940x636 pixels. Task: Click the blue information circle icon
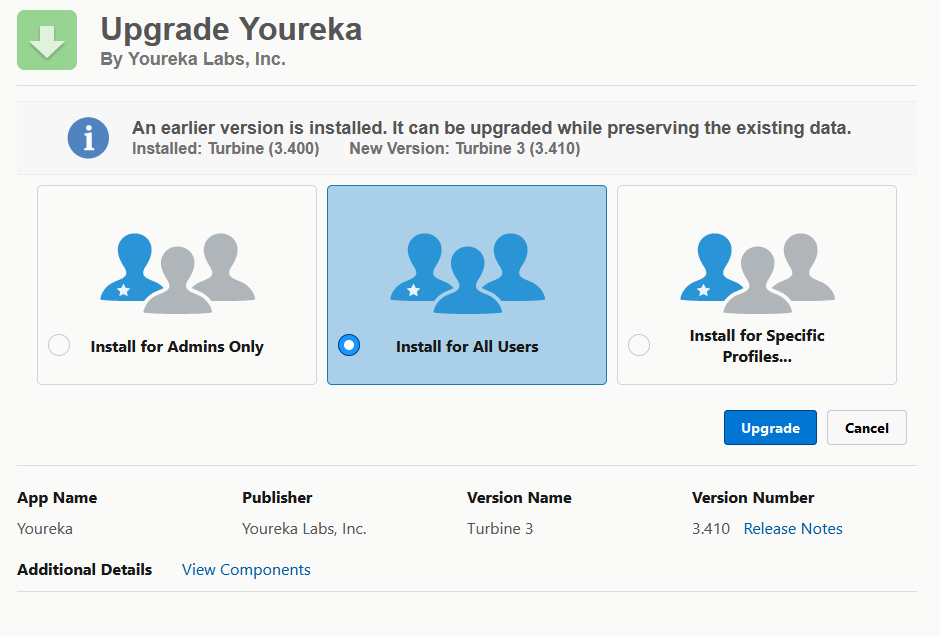[88, 138]
